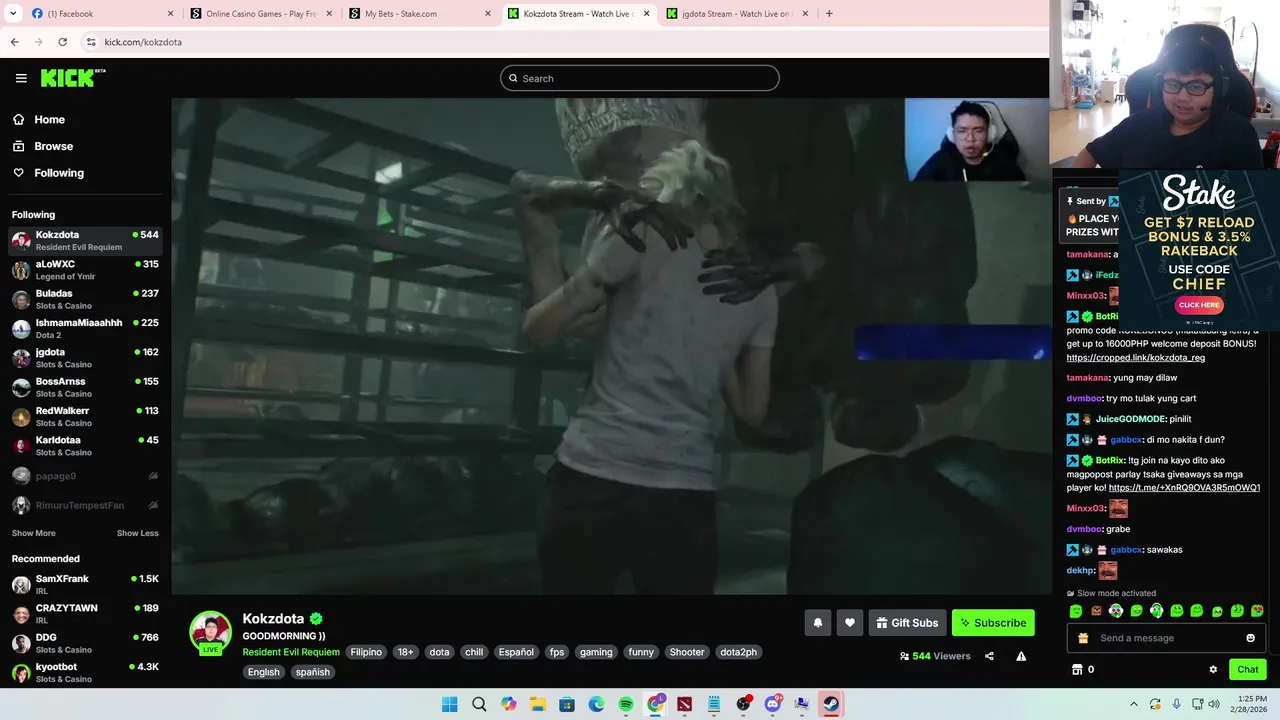
Task: Select the 18+ tag
Action: click(405, 652)
